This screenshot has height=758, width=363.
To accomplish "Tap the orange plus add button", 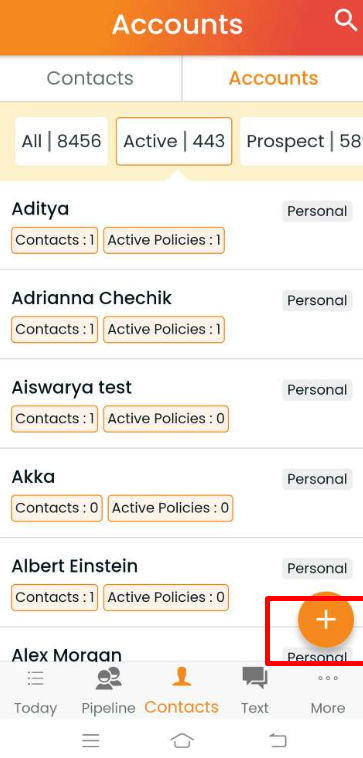I will point(326,619).
